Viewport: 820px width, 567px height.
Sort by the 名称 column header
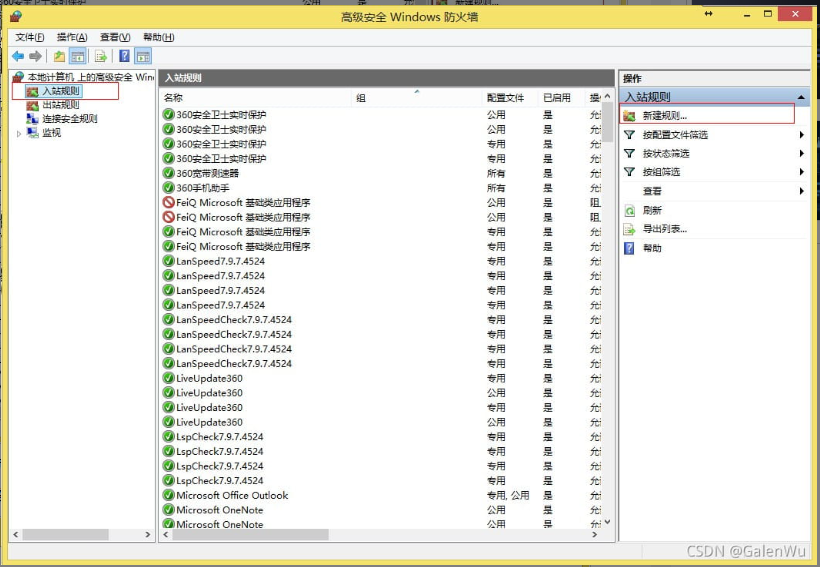tap(256, 98)
